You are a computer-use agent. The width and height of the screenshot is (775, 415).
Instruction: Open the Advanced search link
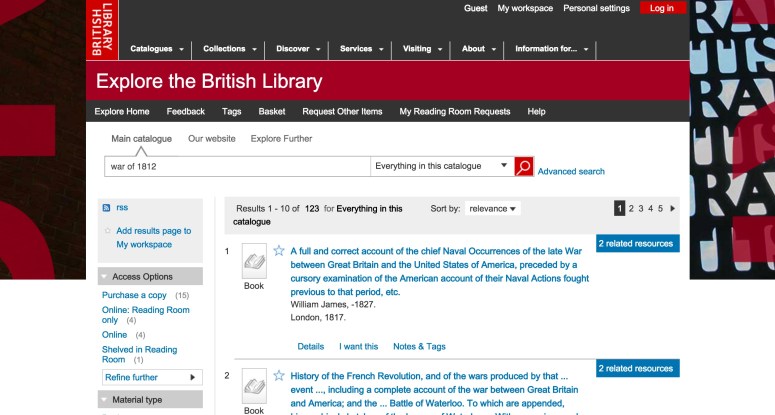571,171
